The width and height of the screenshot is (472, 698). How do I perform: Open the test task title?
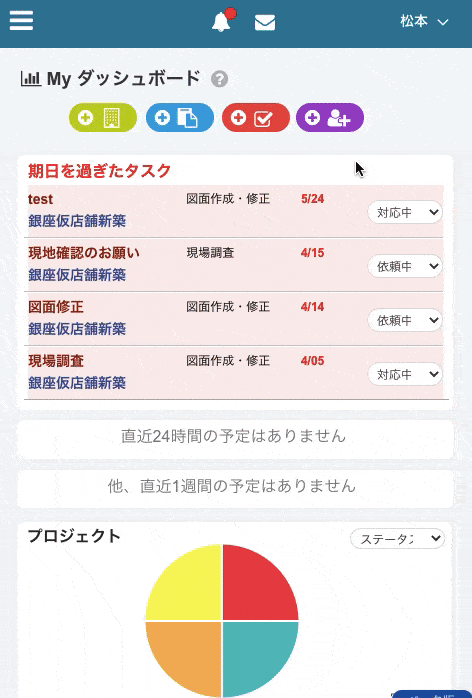click(x=41, y=199)
